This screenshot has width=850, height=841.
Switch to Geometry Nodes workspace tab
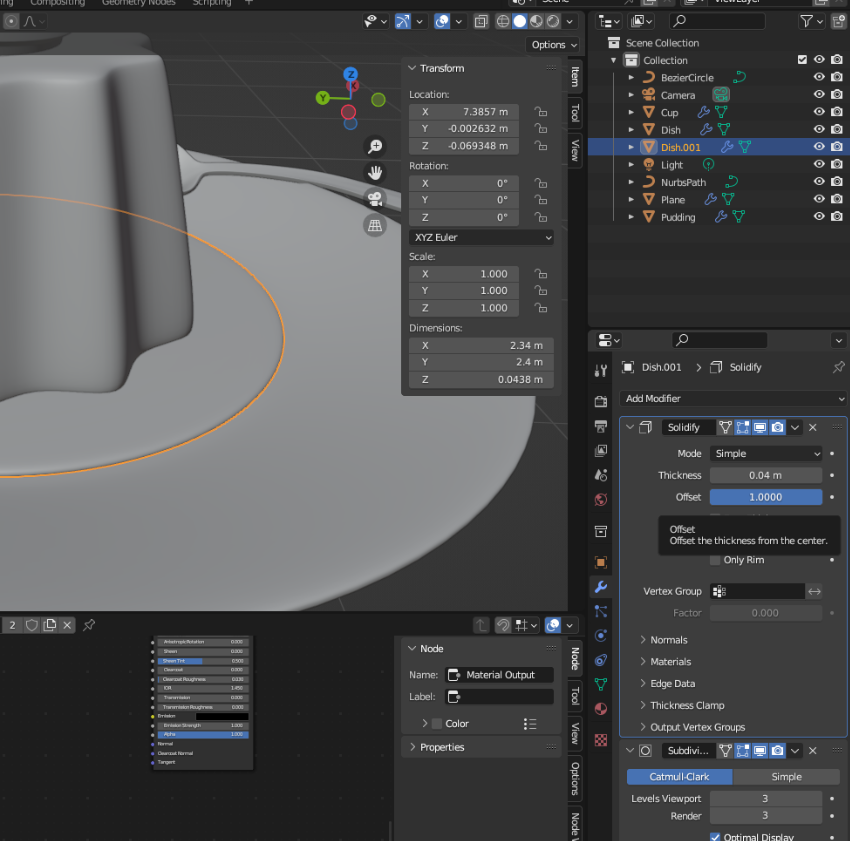point(138,3)
